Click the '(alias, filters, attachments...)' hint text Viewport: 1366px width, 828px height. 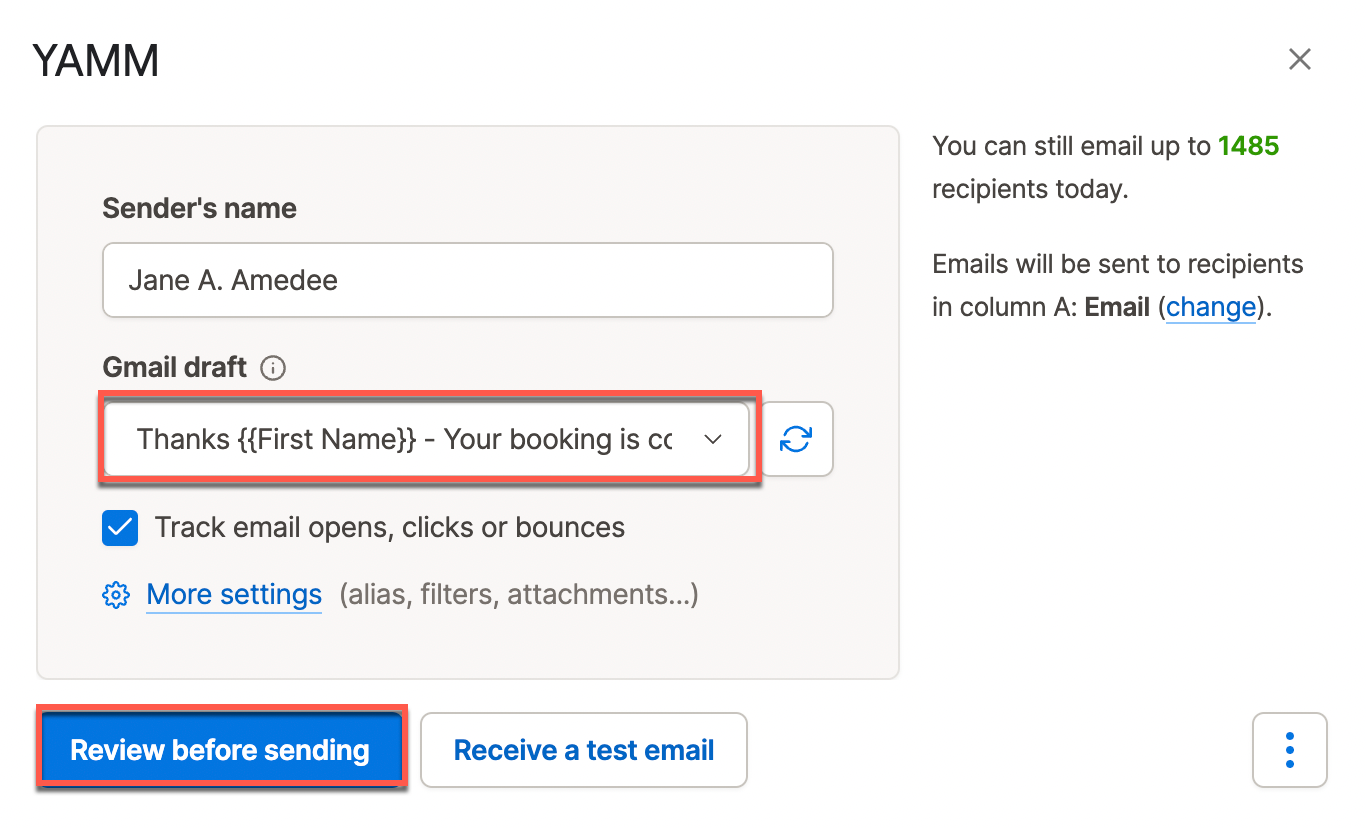[518, 595]
